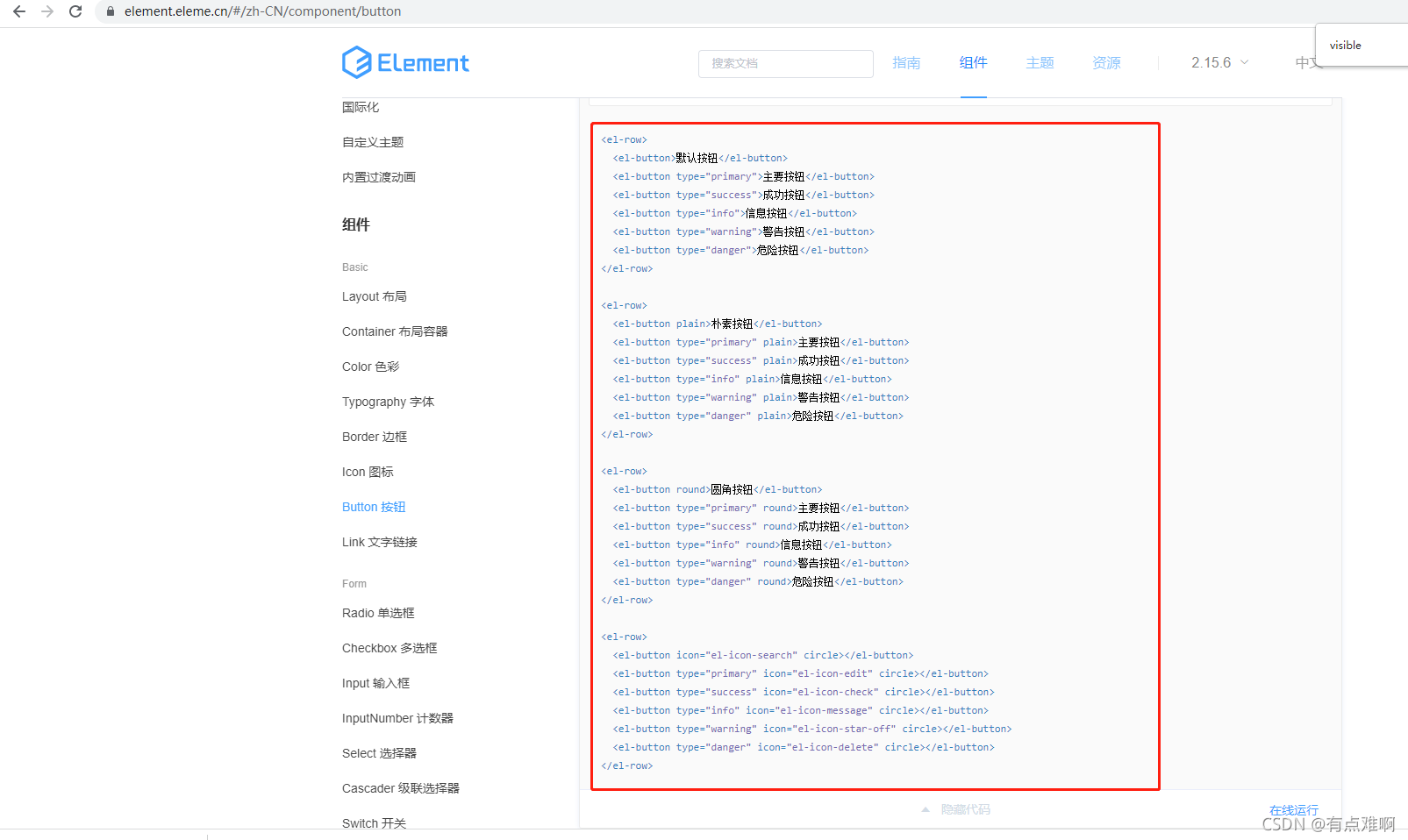
Task: Click the address bar URL
Action: 262,11
